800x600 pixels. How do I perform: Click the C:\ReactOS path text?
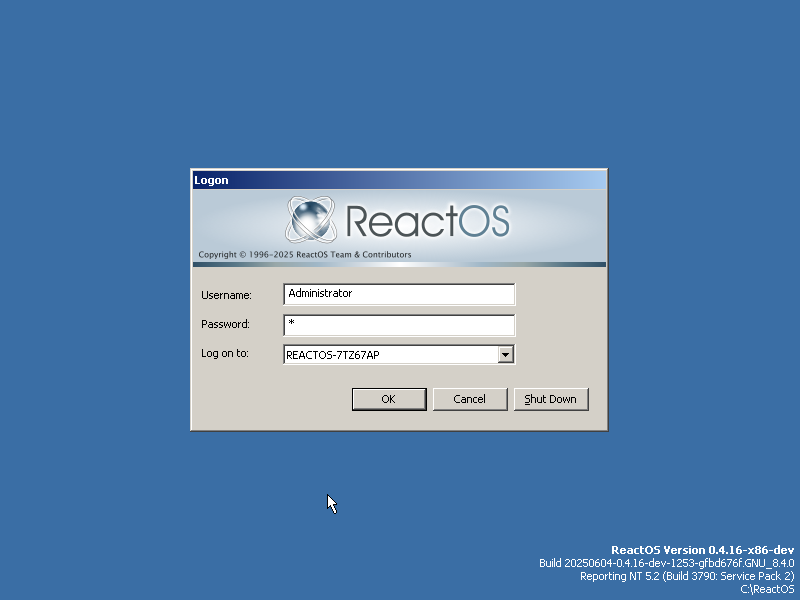coord(767,589)
